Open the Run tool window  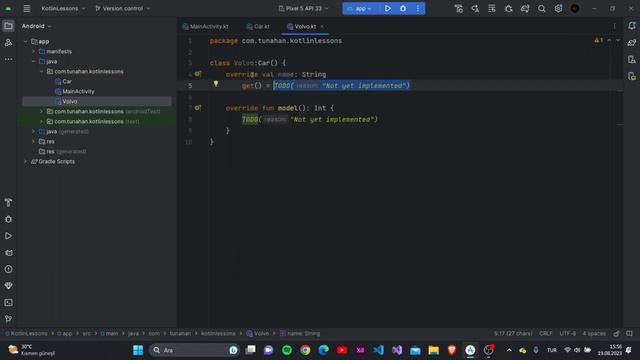(x=8, y=236)
